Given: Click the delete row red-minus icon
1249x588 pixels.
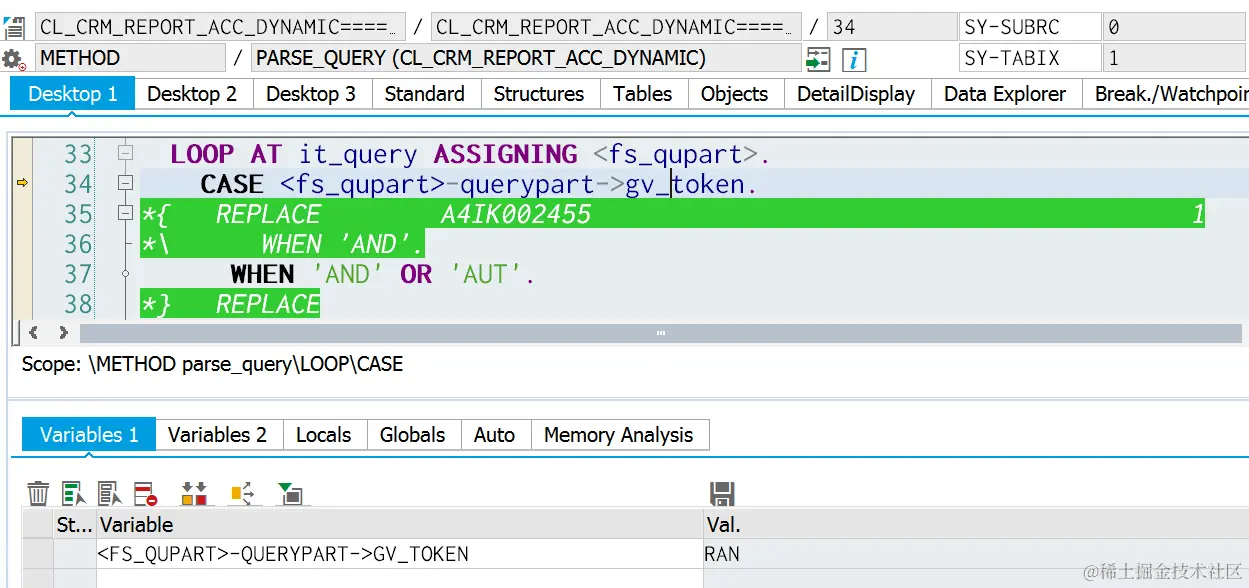Looking at the screenshot, I should pyautogui.click(x=146, y=493).
